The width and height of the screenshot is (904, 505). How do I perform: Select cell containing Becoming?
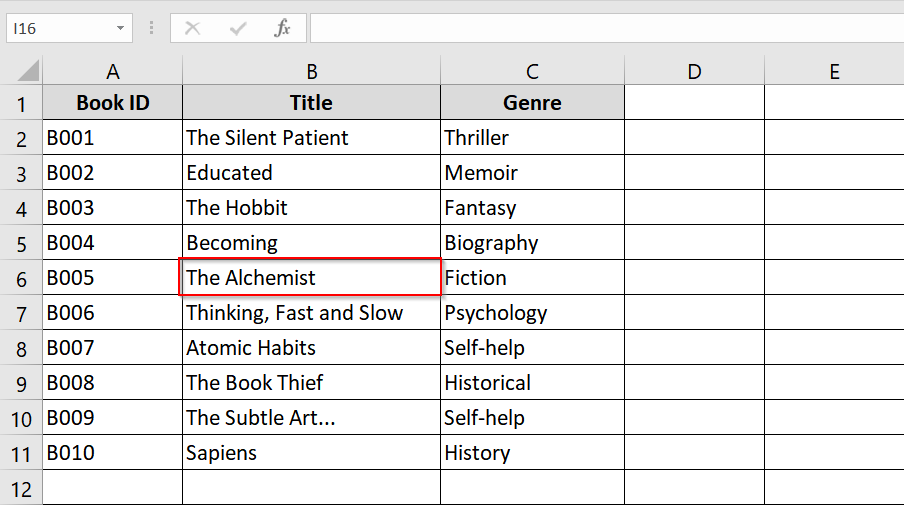[311, 243]
